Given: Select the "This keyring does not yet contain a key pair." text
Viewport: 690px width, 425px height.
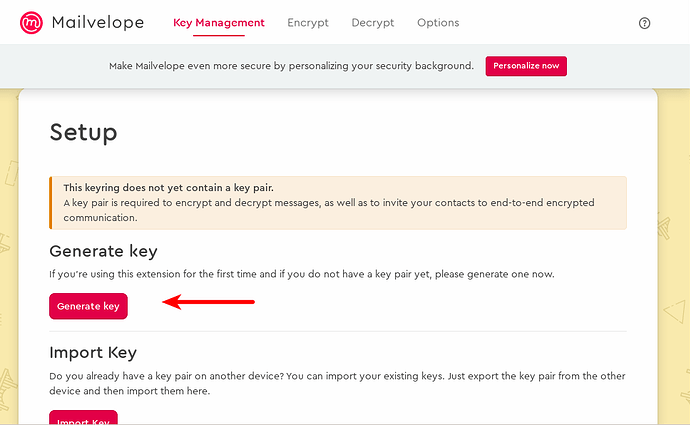Looking at the screenshot, I should point(168,188).
